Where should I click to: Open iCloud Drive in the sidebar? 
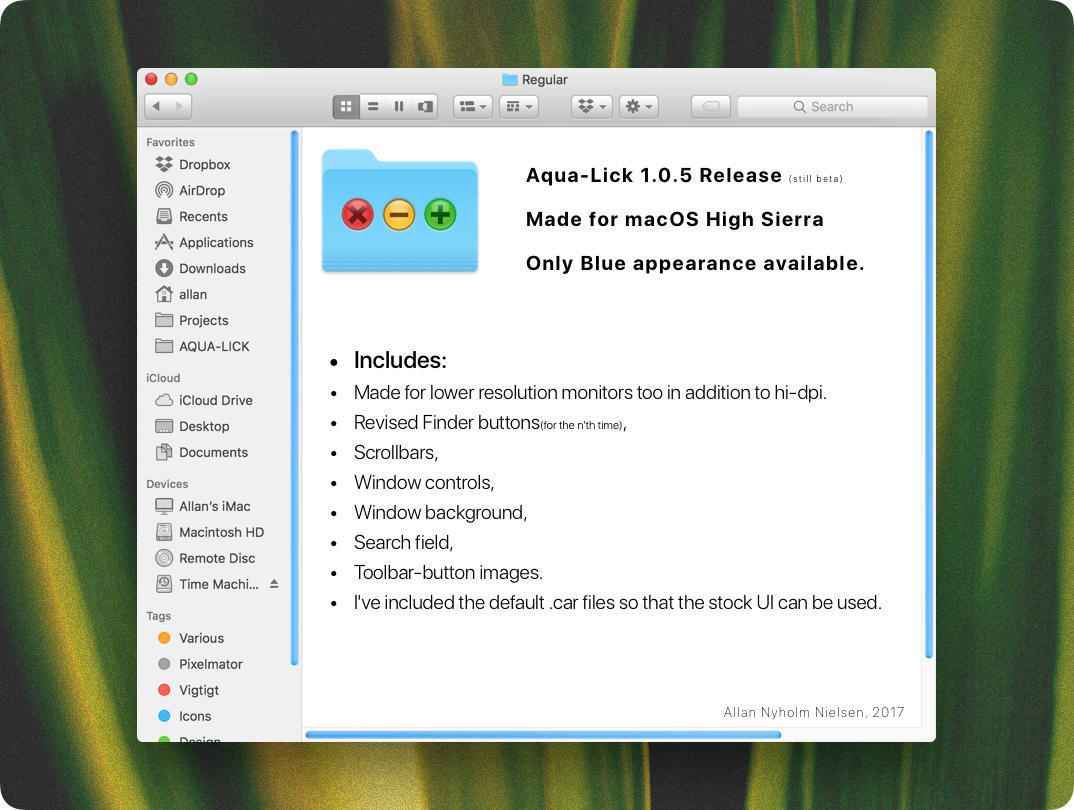tap(218, 400)
